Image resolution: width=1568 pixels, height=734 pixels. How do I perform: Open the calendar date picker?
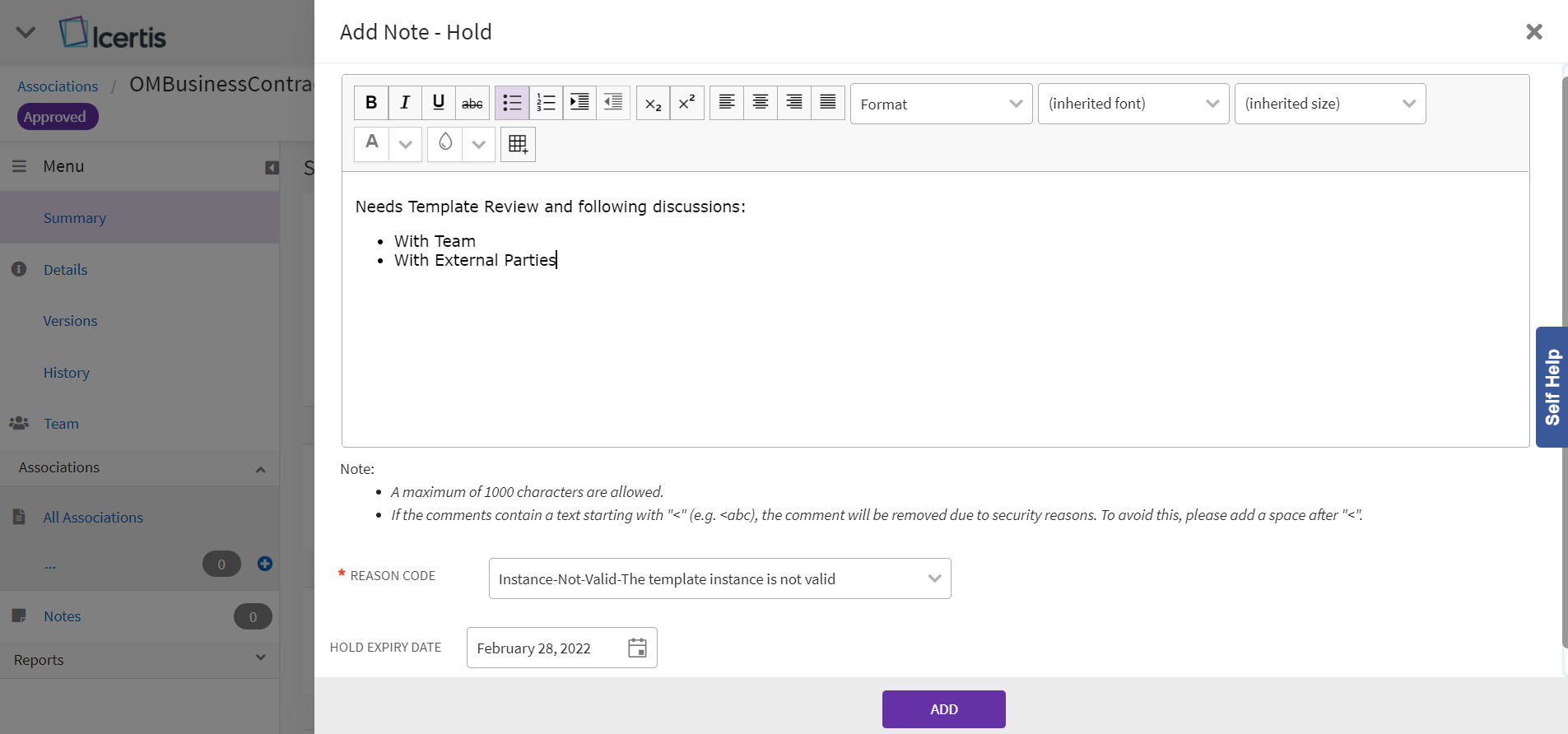[637, 648]
